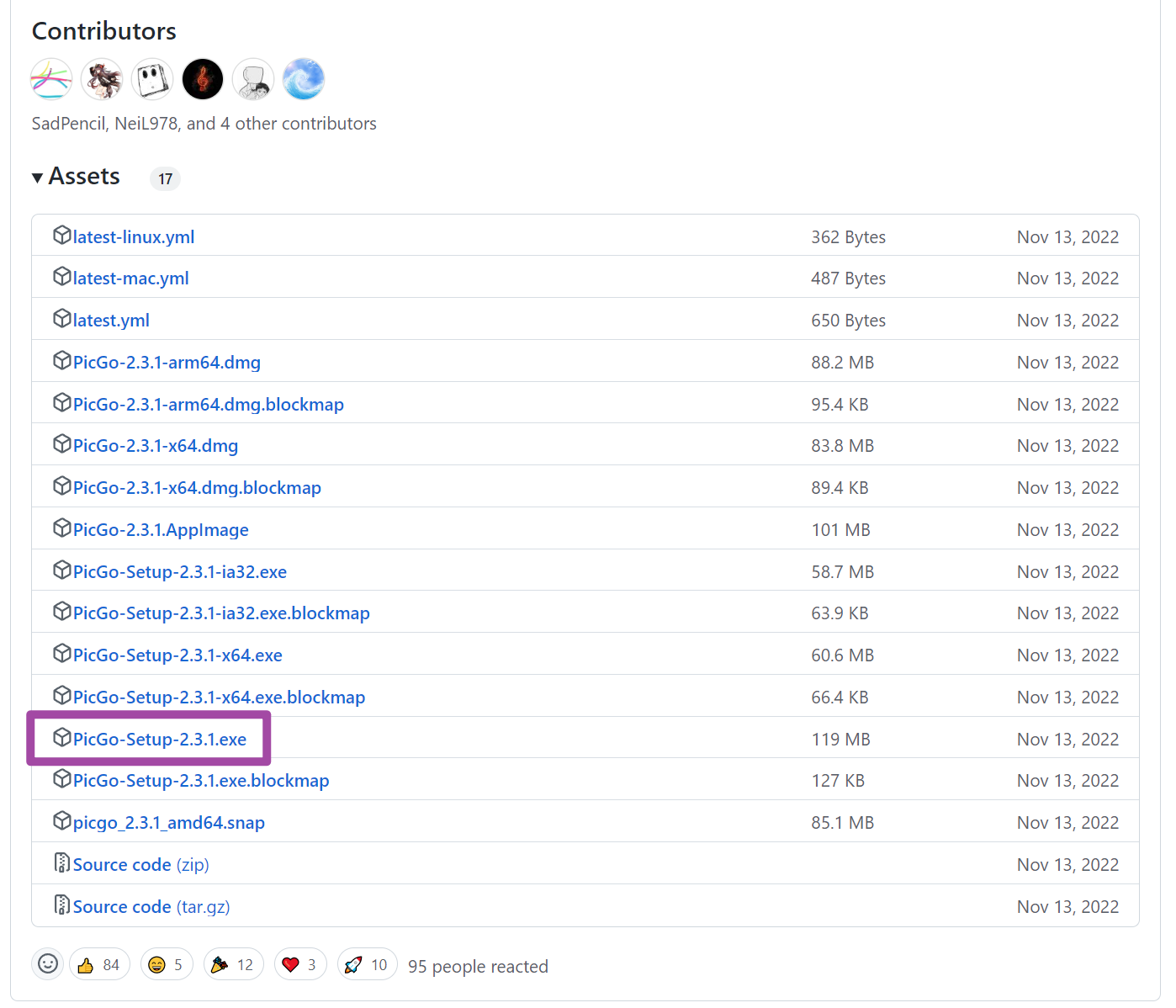The image size is (1176, 1008).
Task: Download PicGo-2.3.1-x64.dmg
Action: click(x=156, y=446)
